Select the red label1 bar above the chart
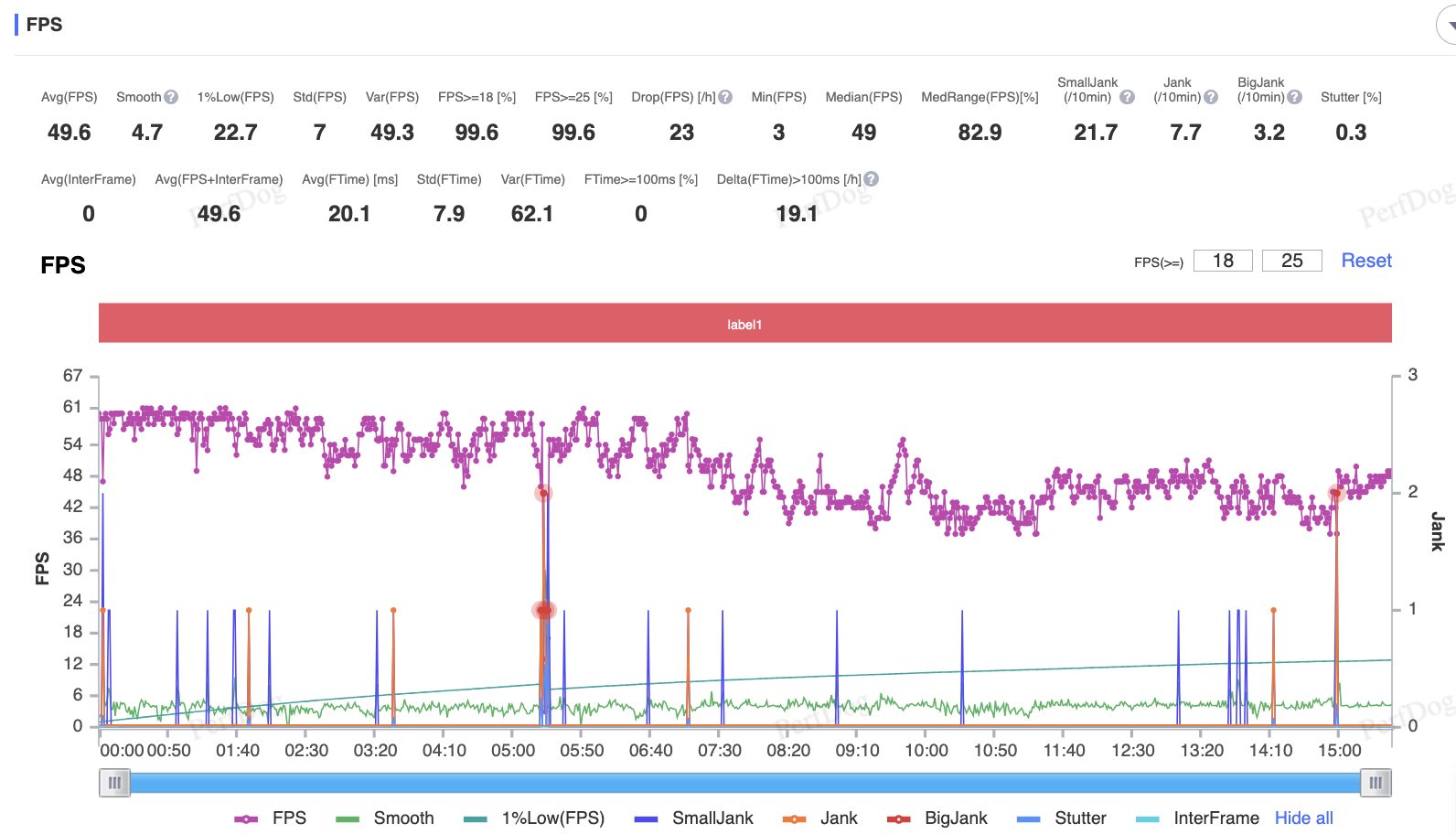 coord(744,324)
